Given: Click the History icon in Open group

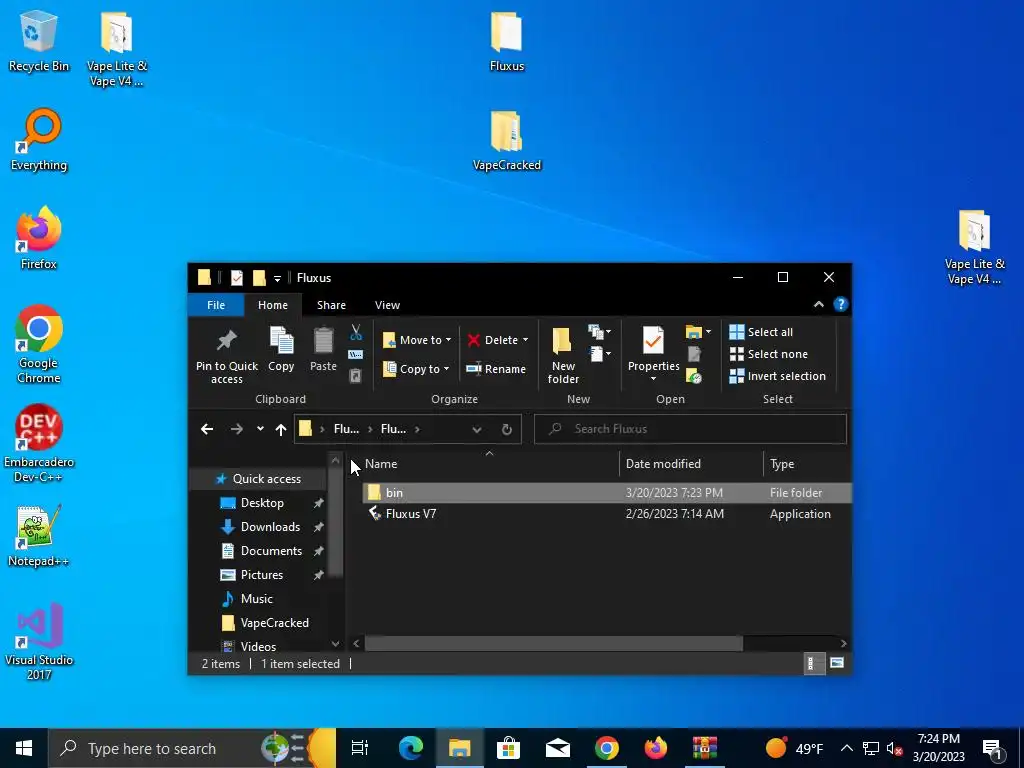Looking at the screenshot, I should click(694, 376).
